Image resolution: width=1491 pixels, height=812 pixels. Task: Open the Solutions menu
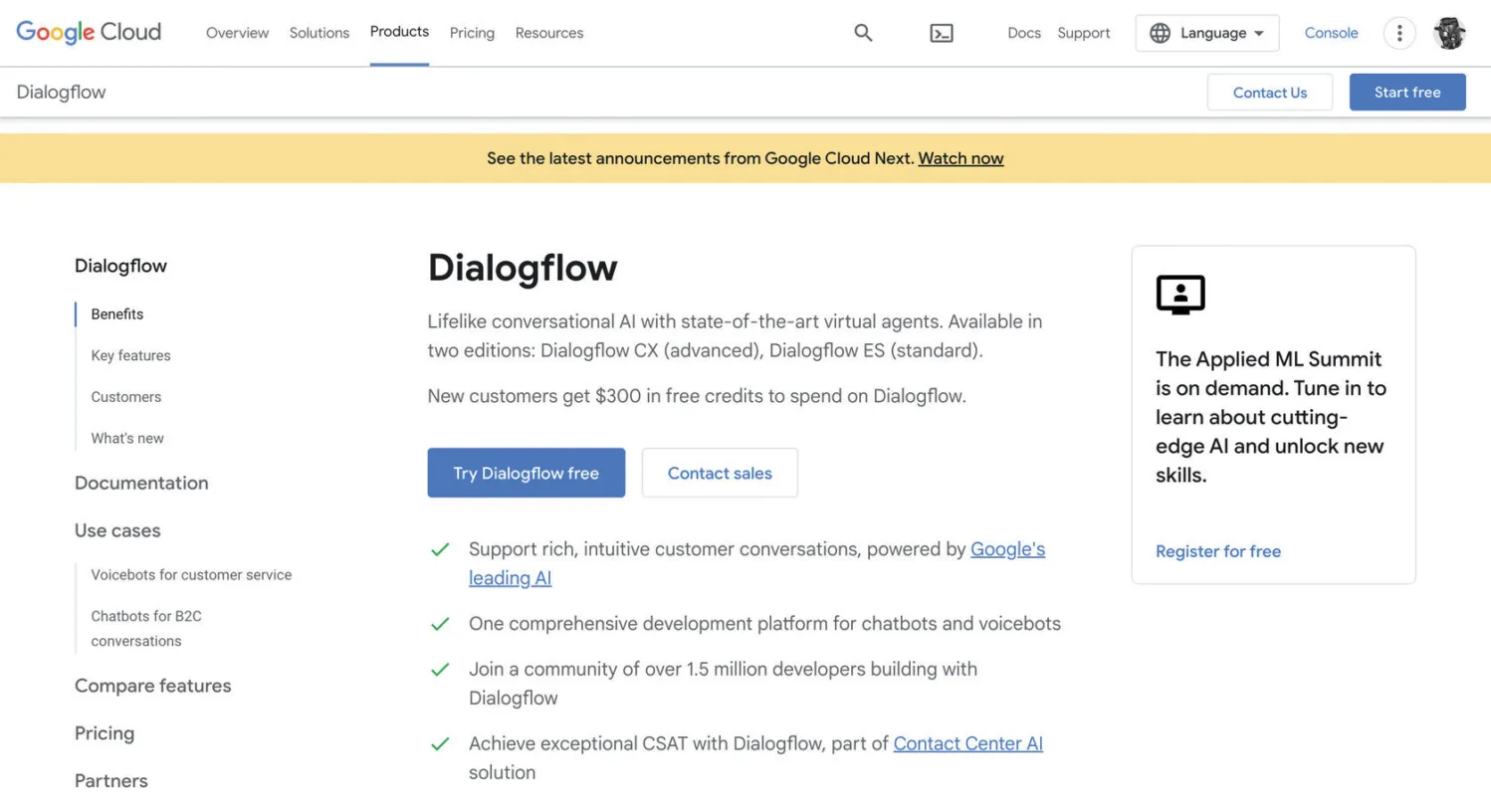point(319,33)
